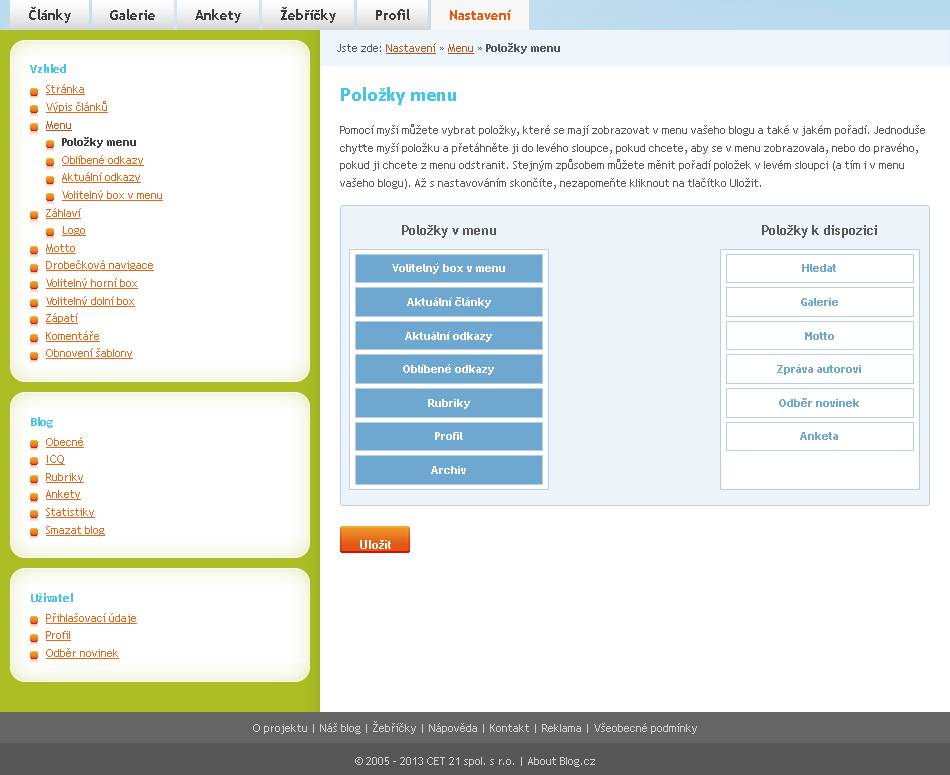Open the Záhlaví sidebar link

pos(63,213)
